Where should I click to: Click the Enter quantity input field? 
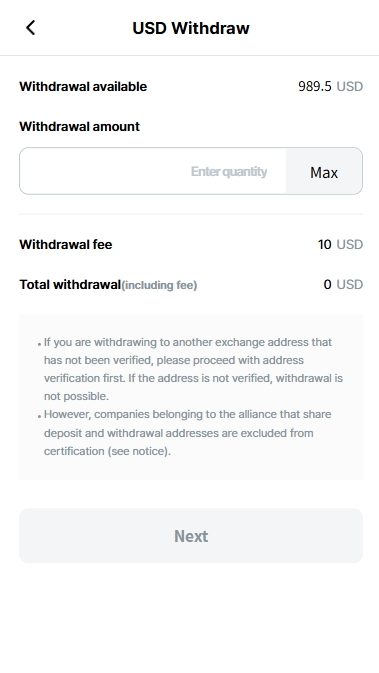click(x=153, y=171)
